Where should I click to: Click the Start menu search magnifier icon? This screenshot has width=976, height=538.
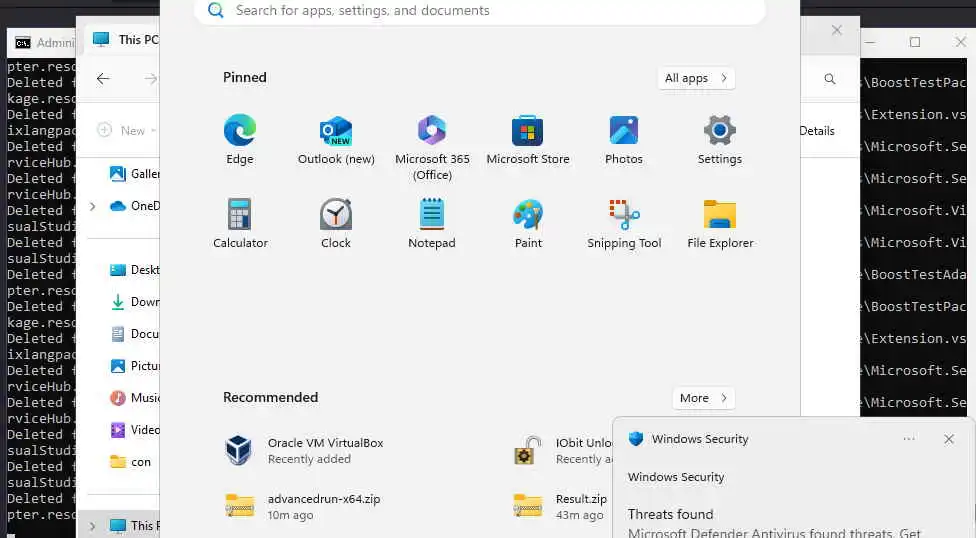click(x=215, y=10)
